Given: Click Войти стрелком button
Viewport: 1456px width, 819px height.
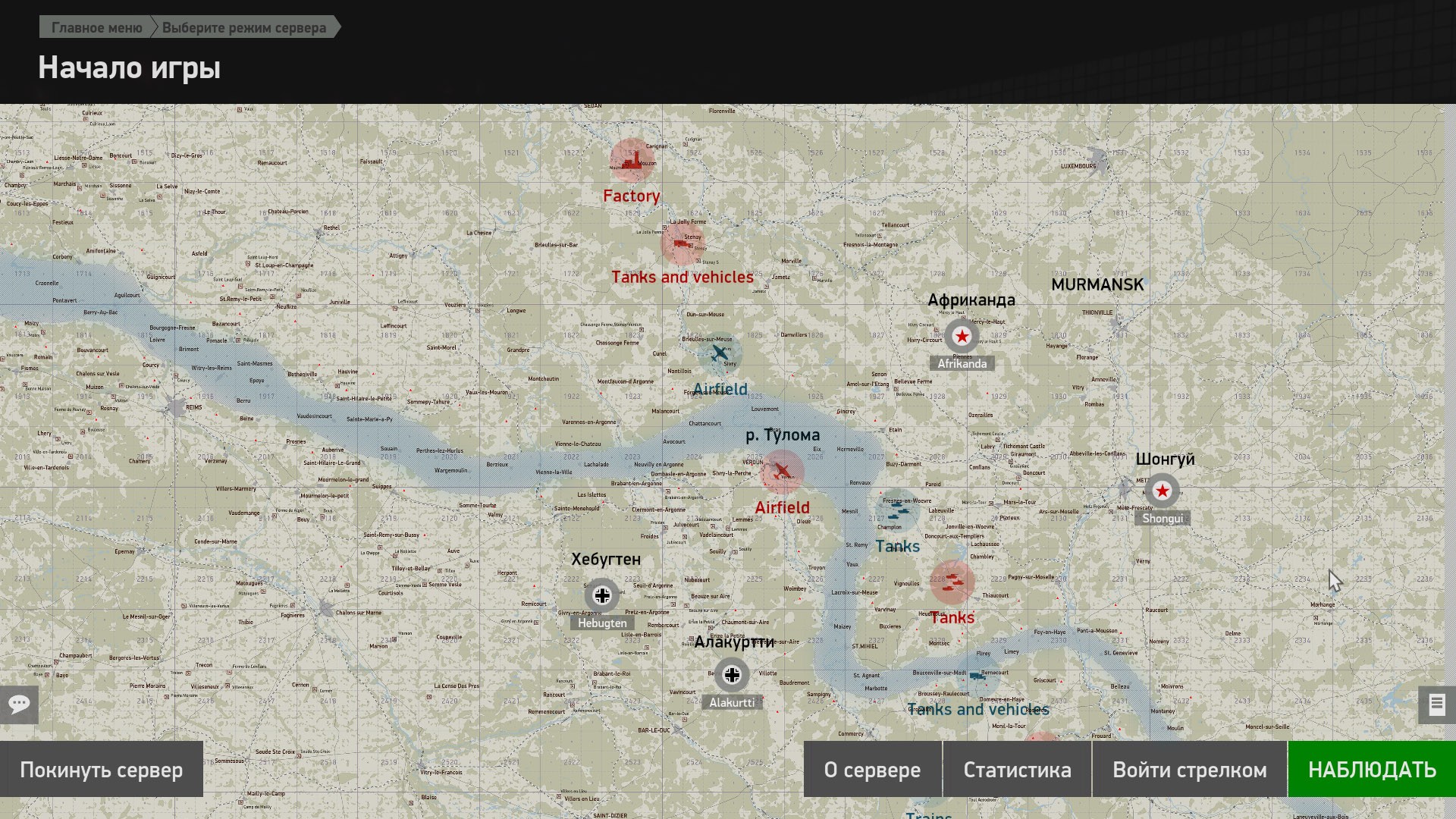Looking at the screenshot, I should click(x=1189, y=770).
